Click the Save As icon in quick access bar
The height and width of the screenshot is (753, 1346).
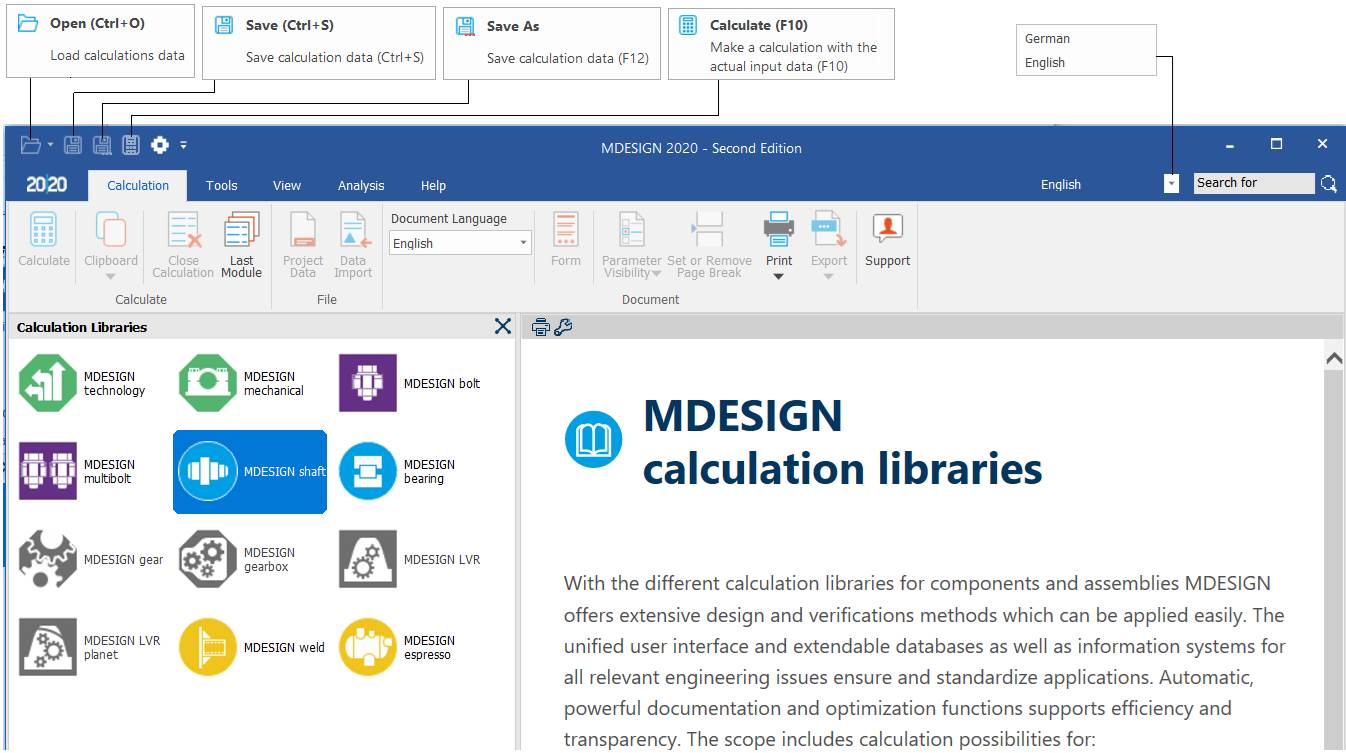102,145
